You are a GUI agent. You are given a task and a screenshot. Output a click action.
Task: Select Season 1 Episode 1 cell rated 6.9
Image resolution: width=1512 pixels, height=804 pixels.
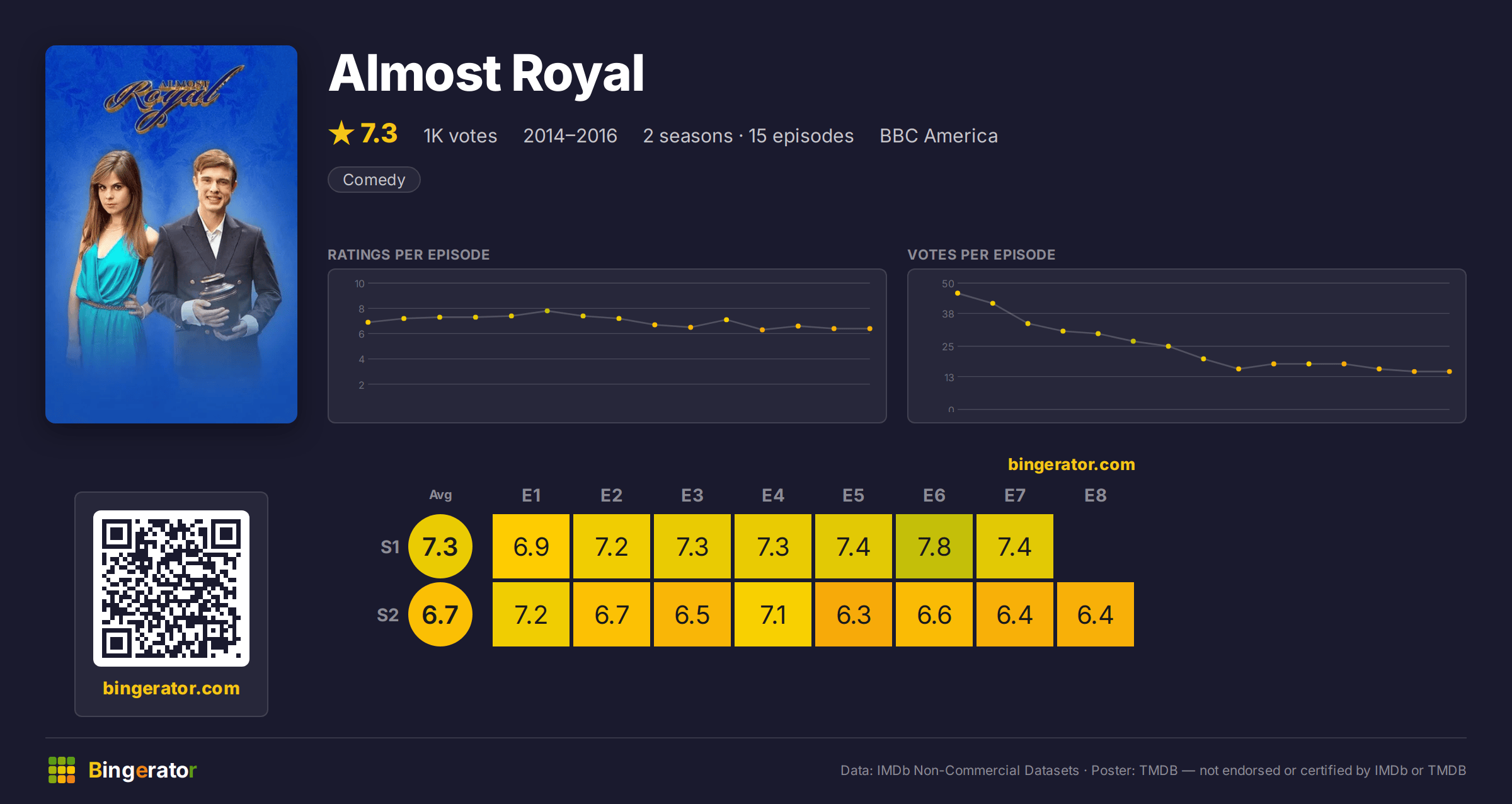tap(531, 546)
